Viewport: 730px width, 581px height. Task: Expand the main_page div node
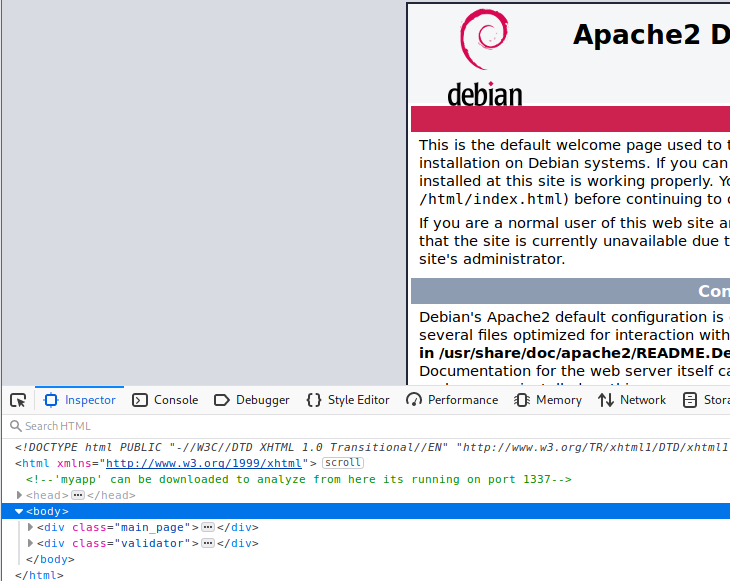[x=30, y=527]
